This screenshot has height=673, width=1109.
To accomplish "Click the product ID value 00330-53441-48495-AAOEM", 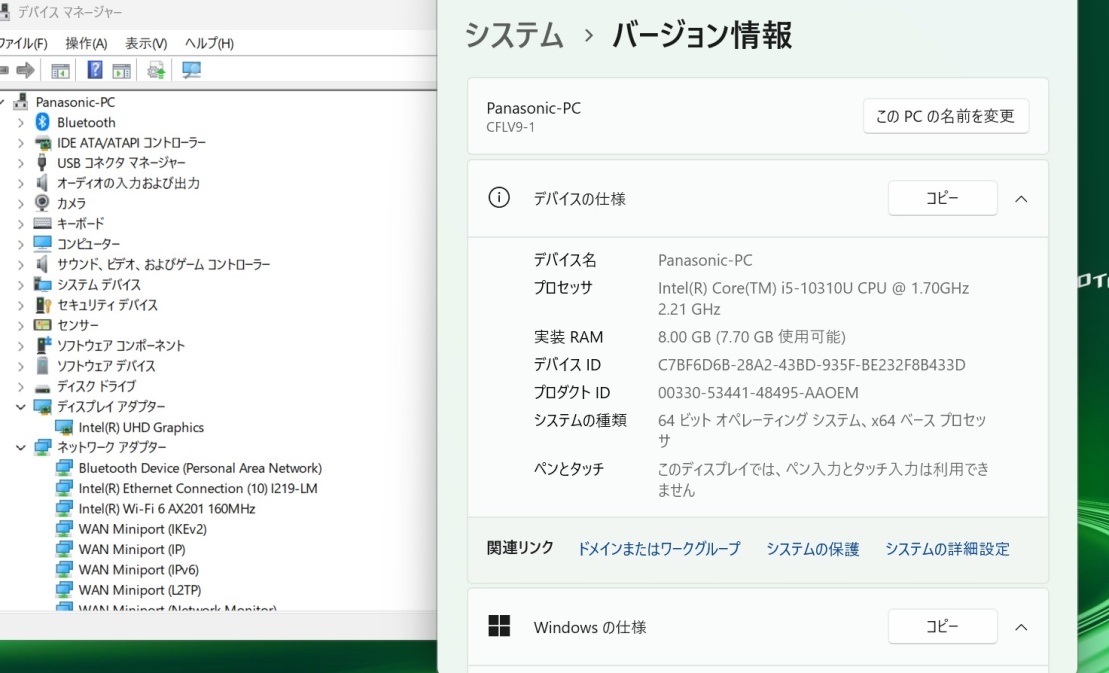I will pyautogui.click(x=758, y=392).
